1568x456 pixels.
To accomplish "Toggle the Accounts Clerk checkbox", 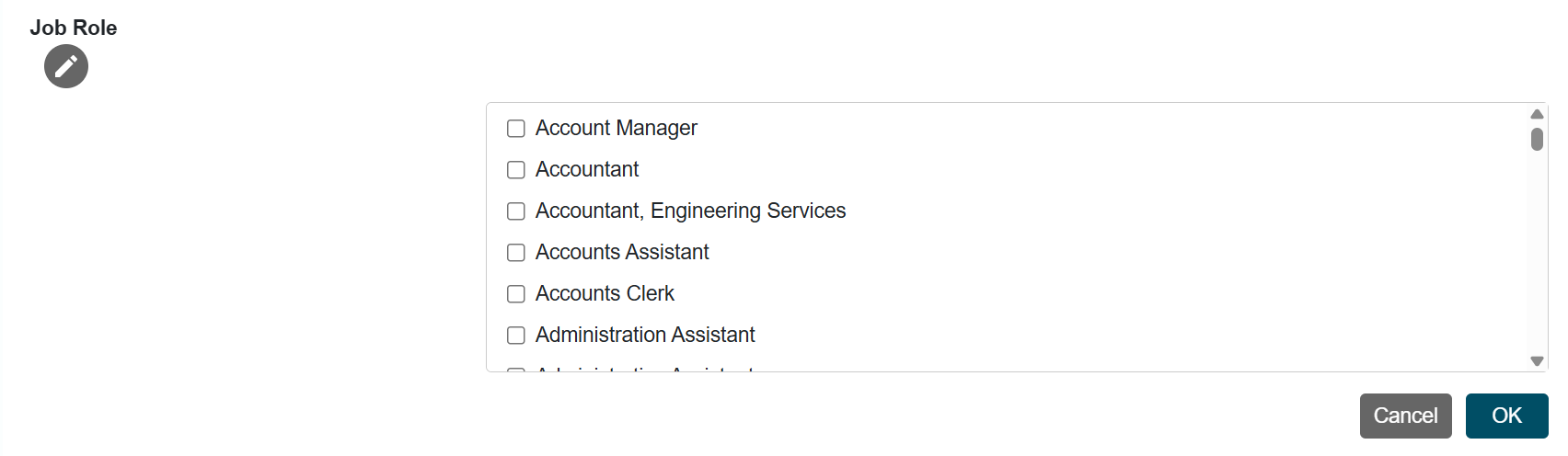I will tap(516, 294).
